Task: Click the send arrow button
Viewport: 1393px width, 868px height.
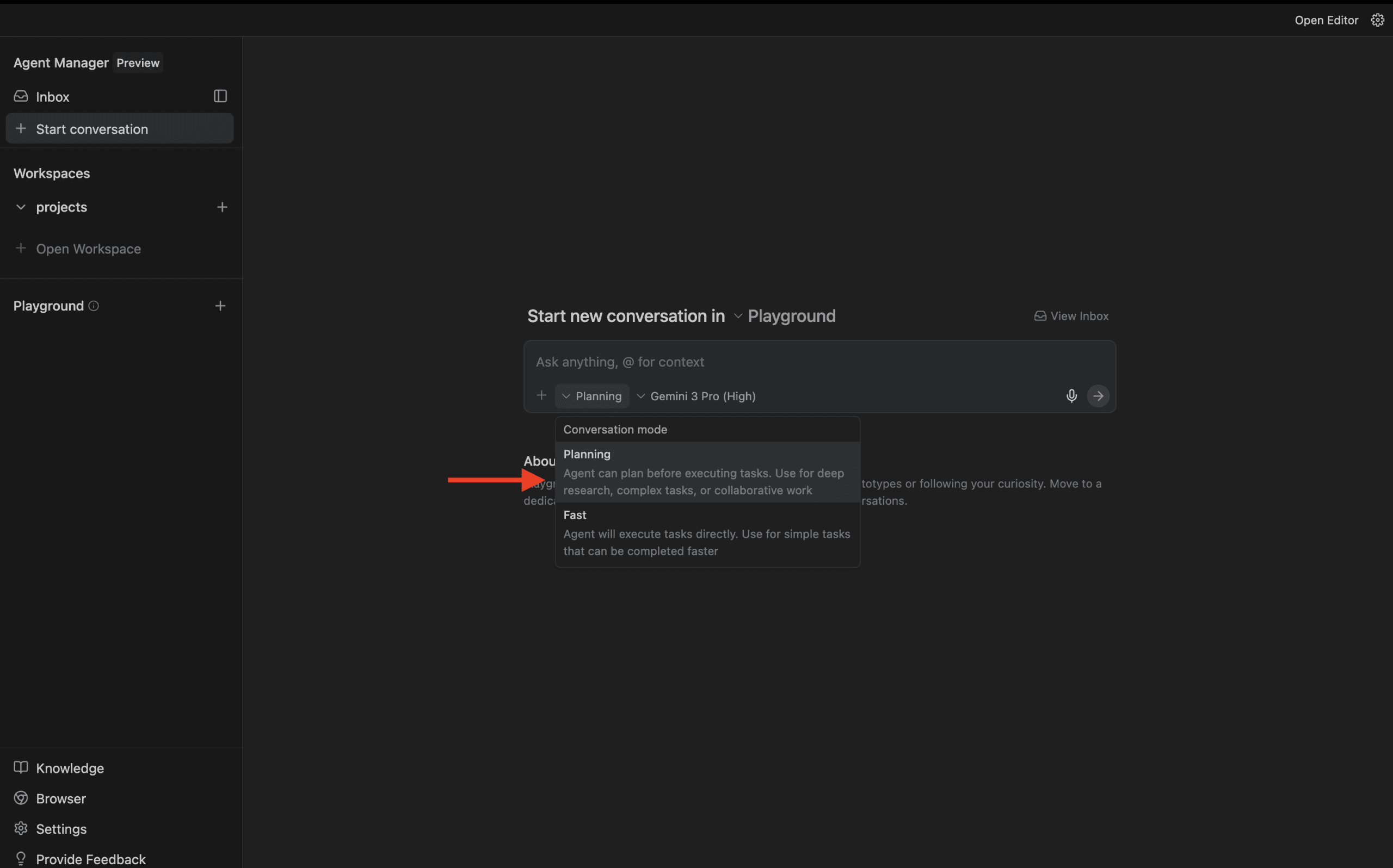Action: 1098,395
